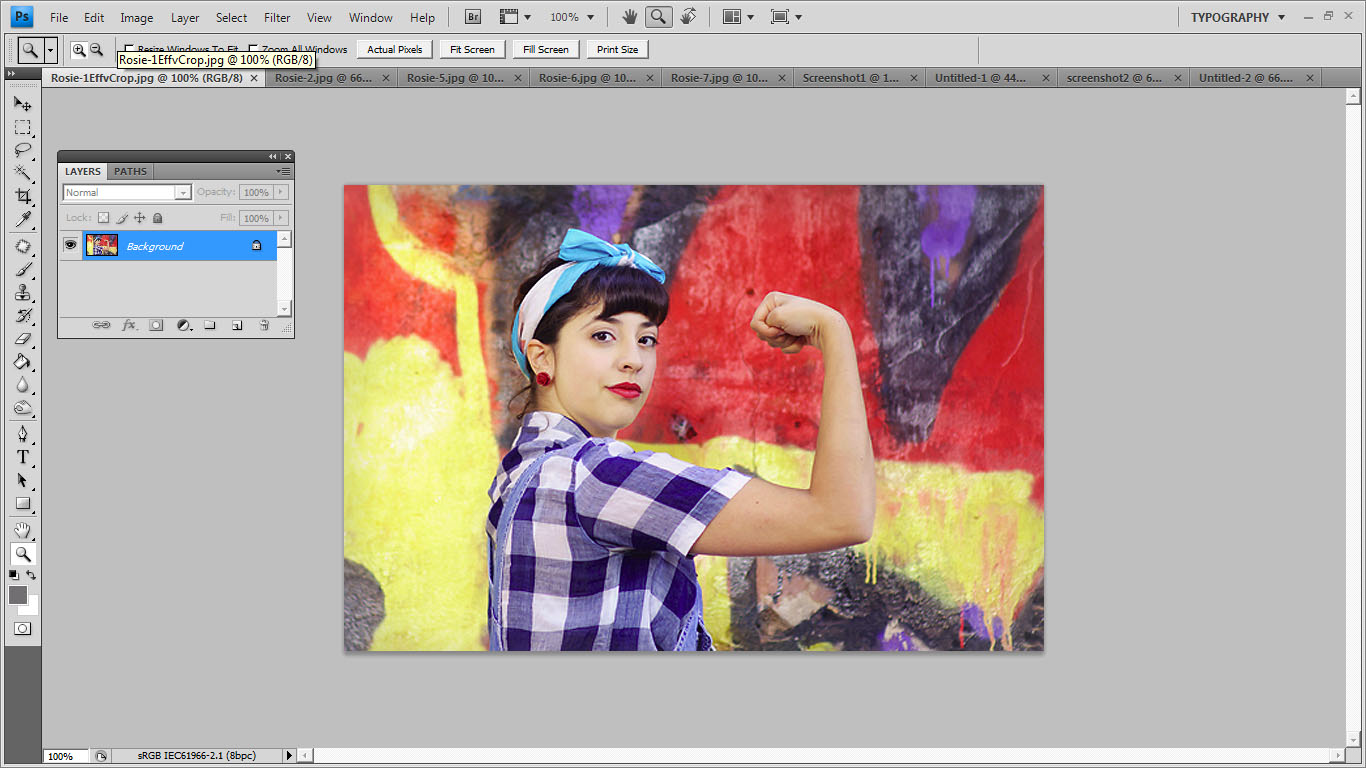
Task: Select the Clone Stamp tool
Action: 22,293
